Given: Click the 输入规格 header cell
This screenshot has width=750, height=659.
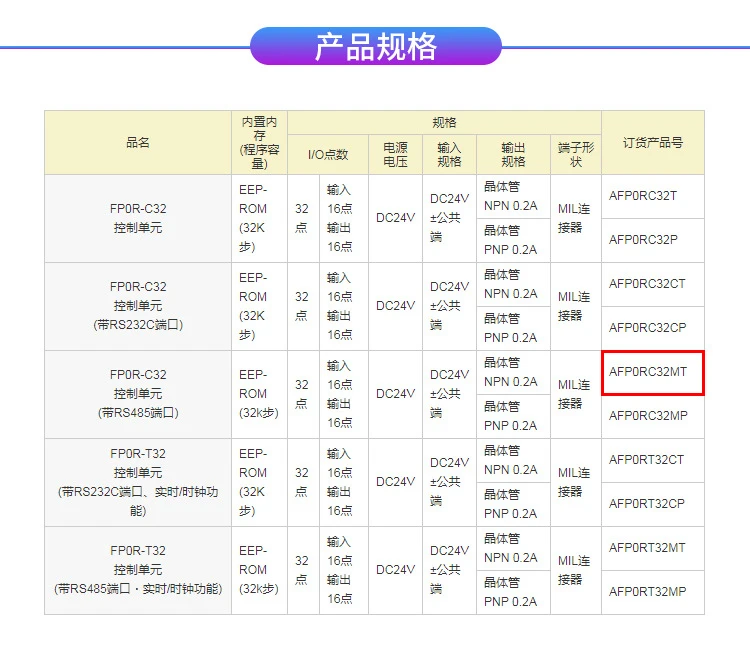Looking at the screenshot, I should pyautogui.click(x=450, y=154).
